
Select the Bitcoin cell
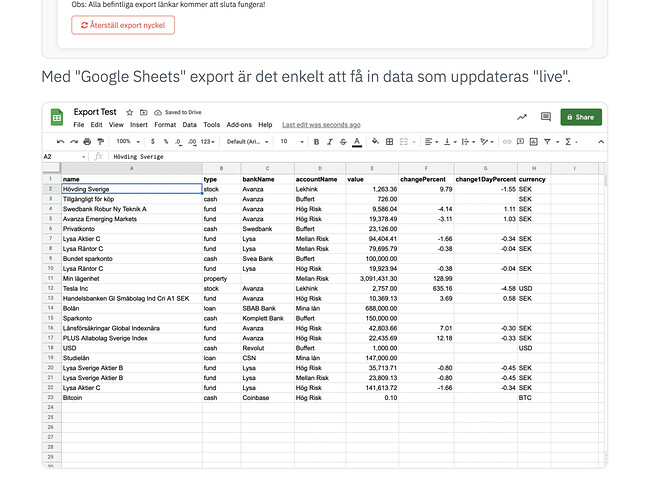coord(132,398)
